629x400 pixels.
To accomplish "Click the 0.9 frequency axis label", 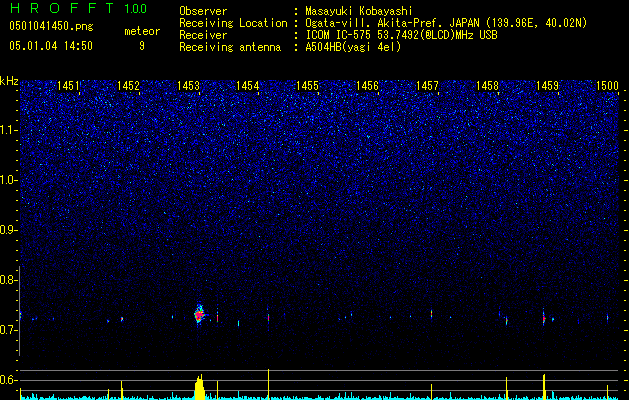I will point(8,230).
